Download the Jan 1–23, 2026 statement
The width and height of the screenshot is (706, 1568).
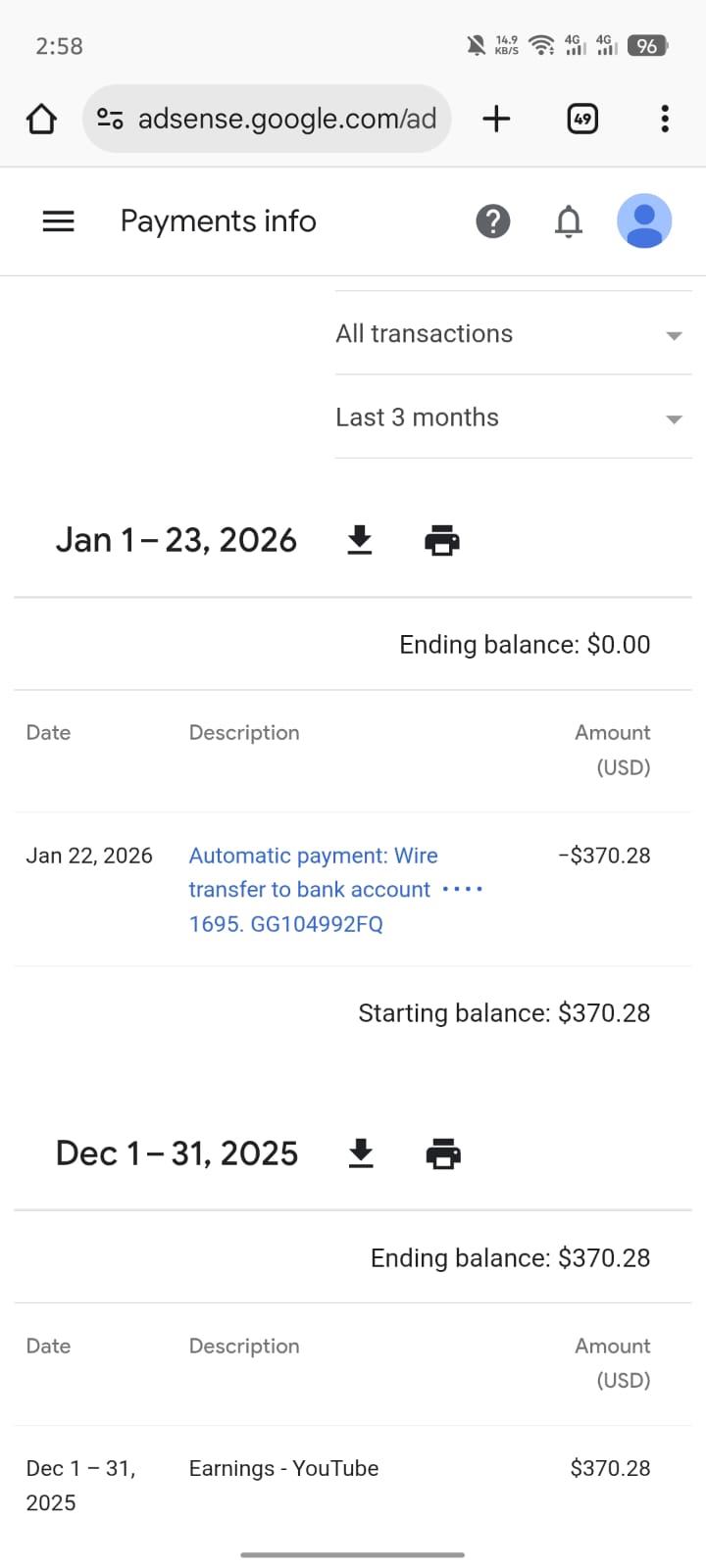(x=360, y=540)
